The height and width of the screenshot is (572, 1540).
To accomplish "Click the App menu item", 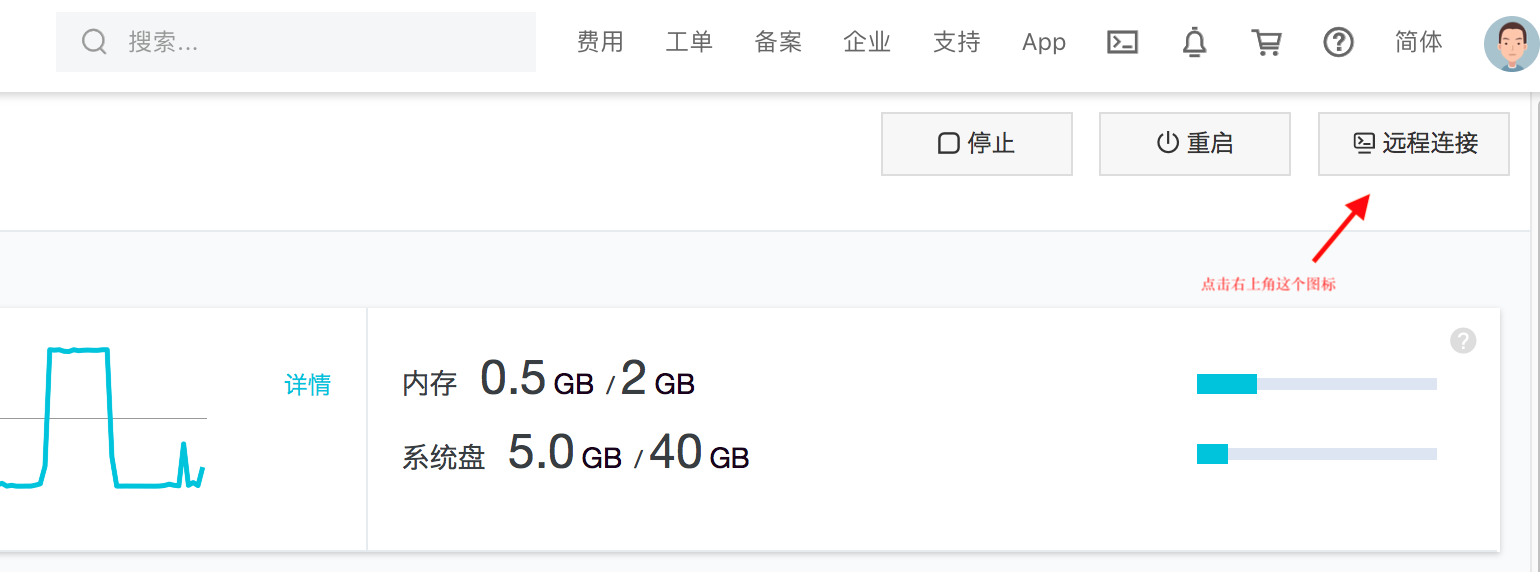I will click(1044, 42).
